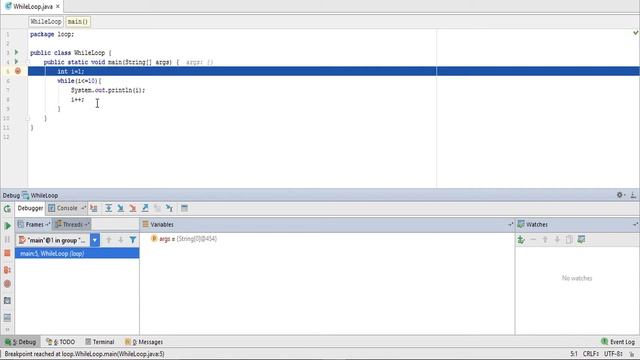Click Step Out icon
Viewport: 640px width, 360px height.
tap(145, 209)
